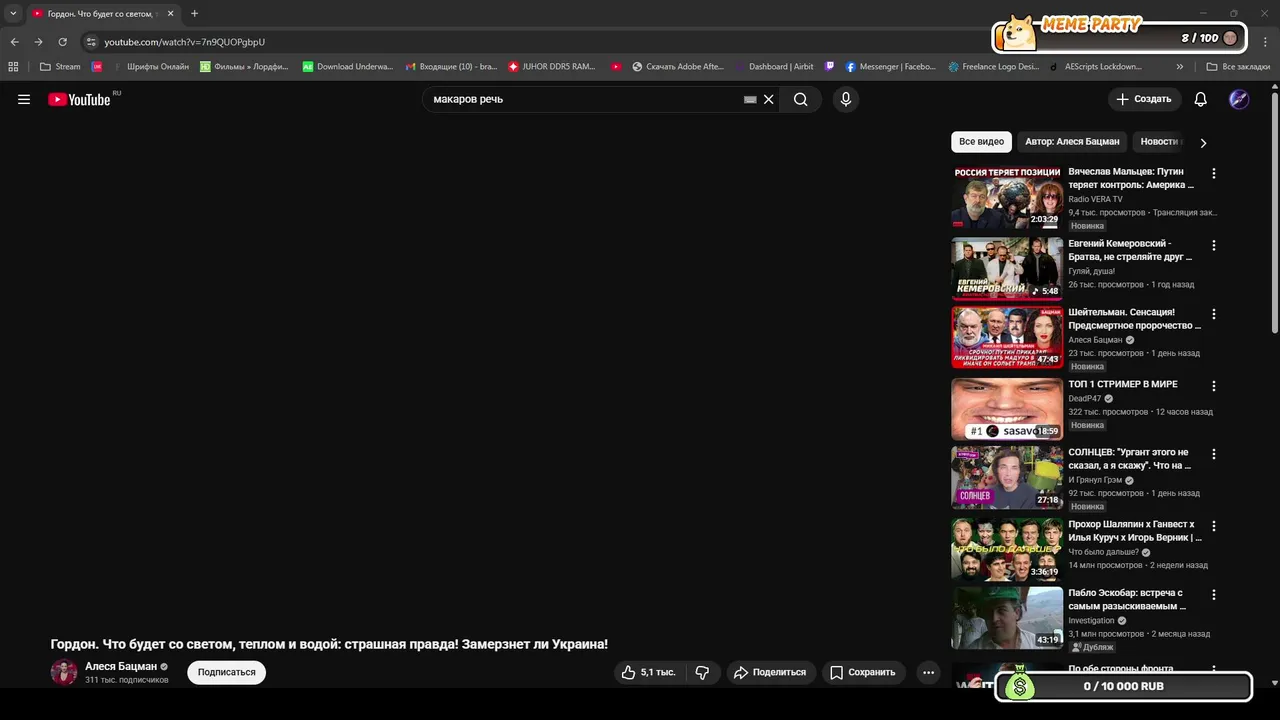
Task: Open options for Пабло Эскобар video
Action: 1214,594
